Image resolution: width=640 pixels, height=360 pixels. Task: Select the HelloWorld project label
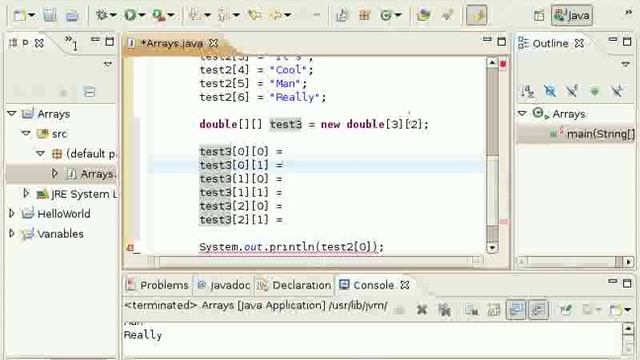pos(64,213)
